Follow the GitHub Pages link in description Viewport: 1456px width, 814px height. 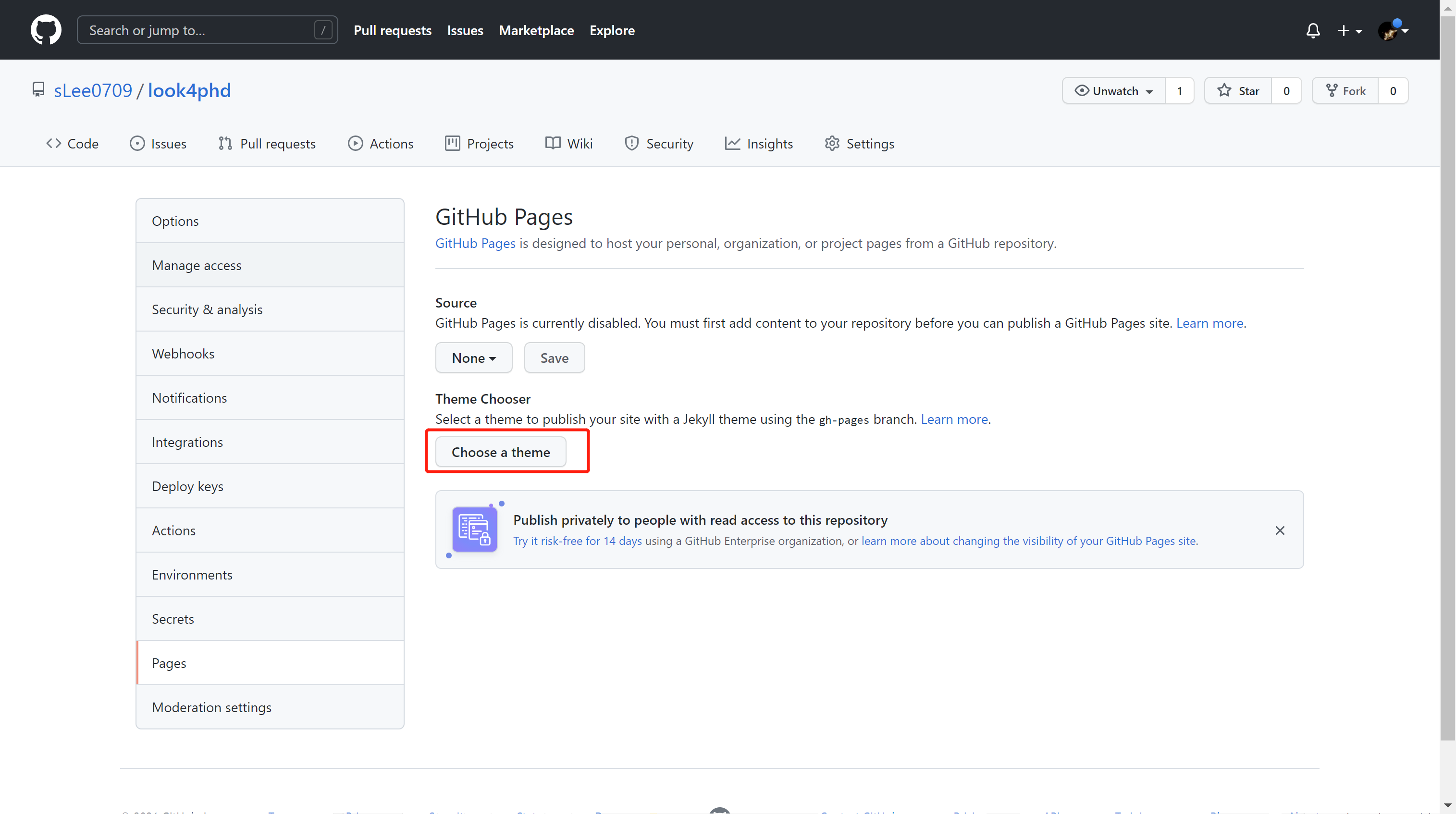tap(475, 244)
